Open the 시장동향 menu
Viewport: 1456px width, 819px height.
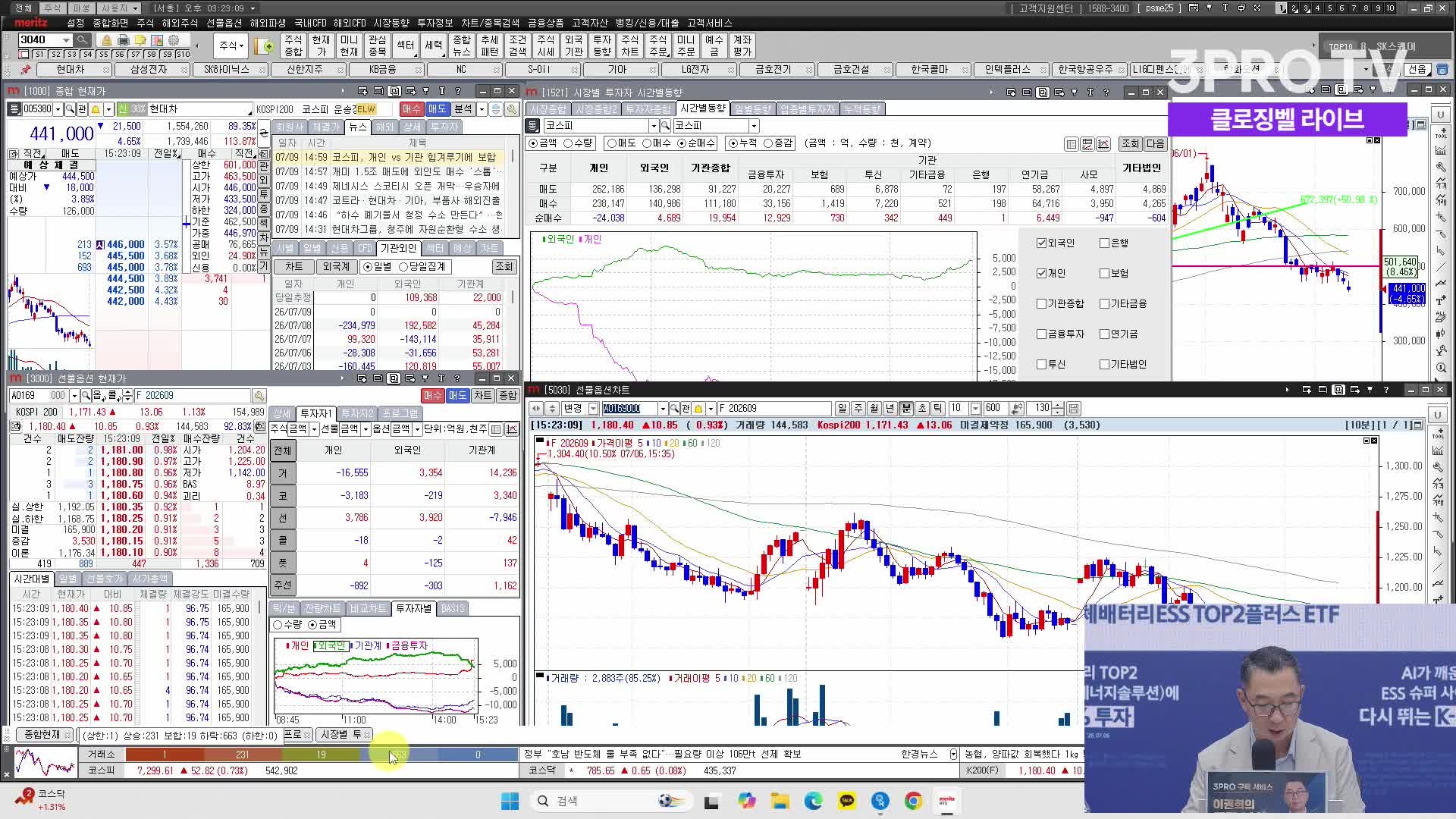[x=391, y=24]
